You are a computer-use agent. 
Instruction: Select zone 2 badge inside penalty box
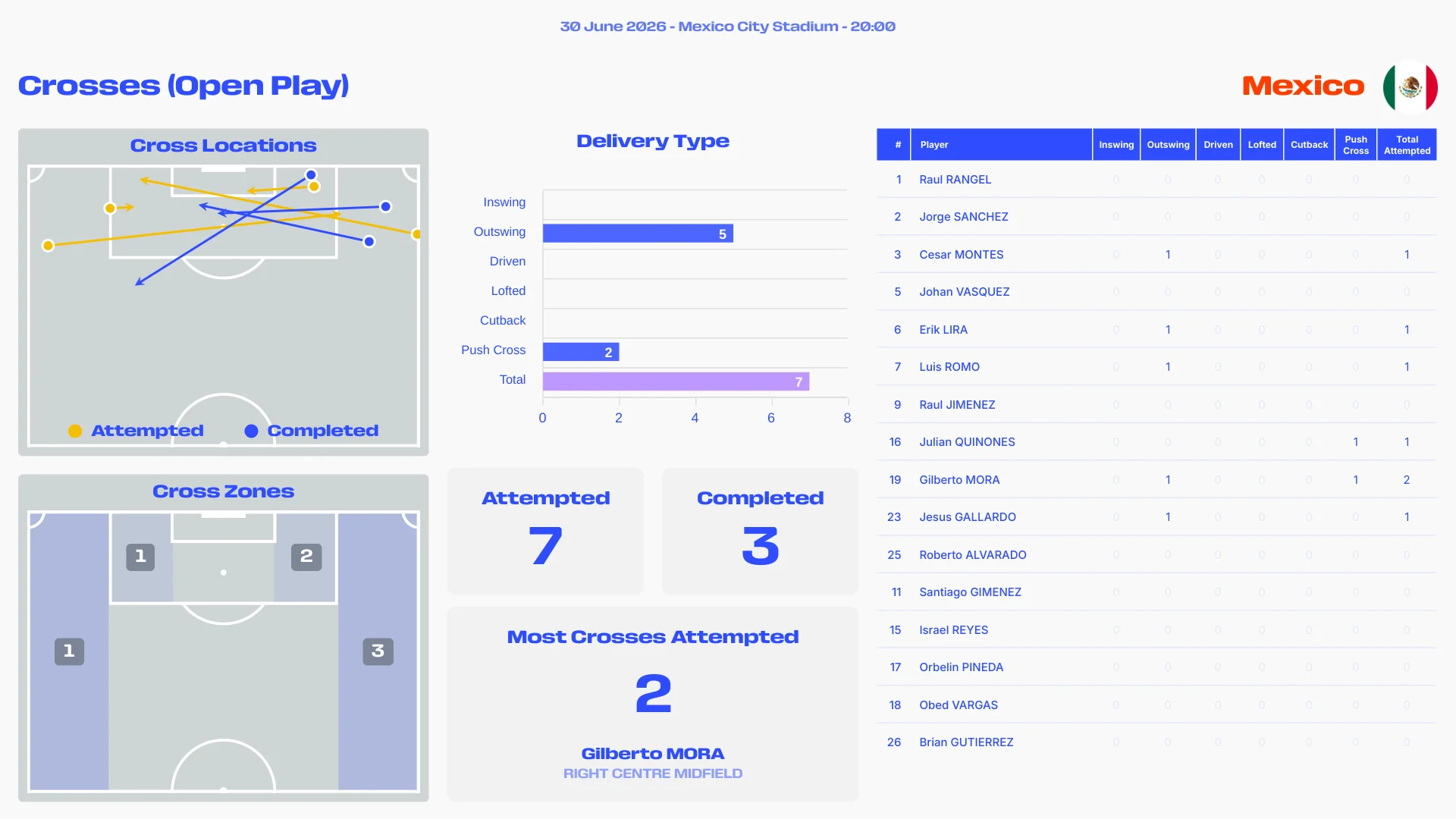[306, 556]
